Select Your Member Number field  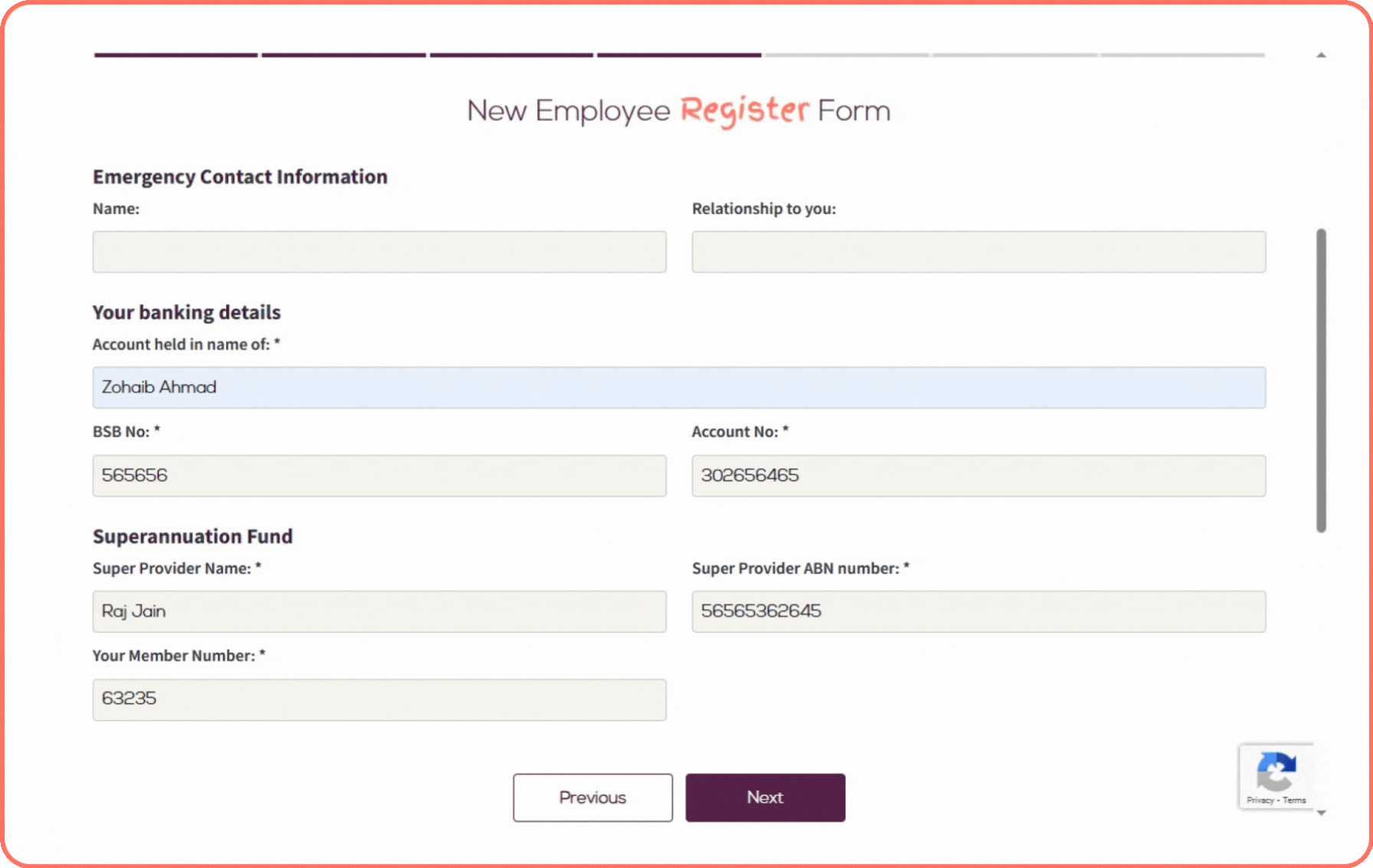(378, 699)
